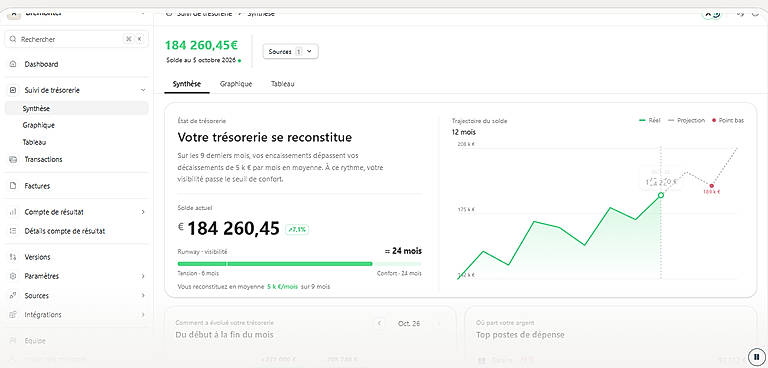Switch to the Synthèse tab
The width and height of the screenshot is (768, 368).
coord(187,84)
